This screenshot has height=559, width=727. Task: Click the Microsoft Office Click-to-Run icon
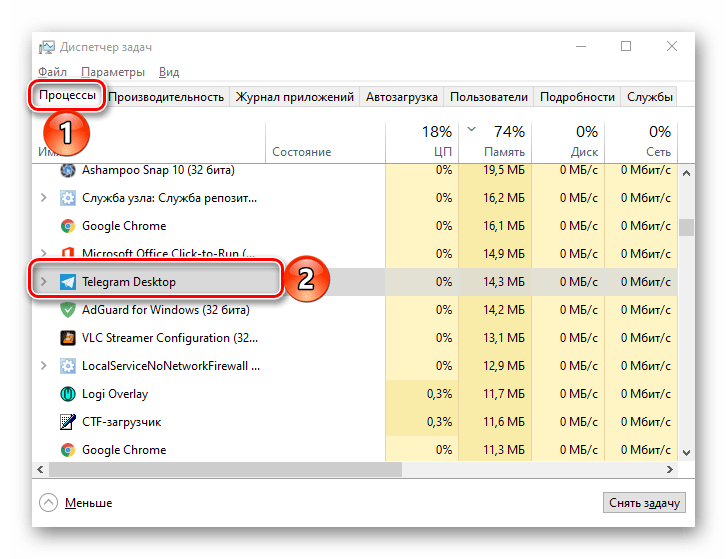pos(68,253)
